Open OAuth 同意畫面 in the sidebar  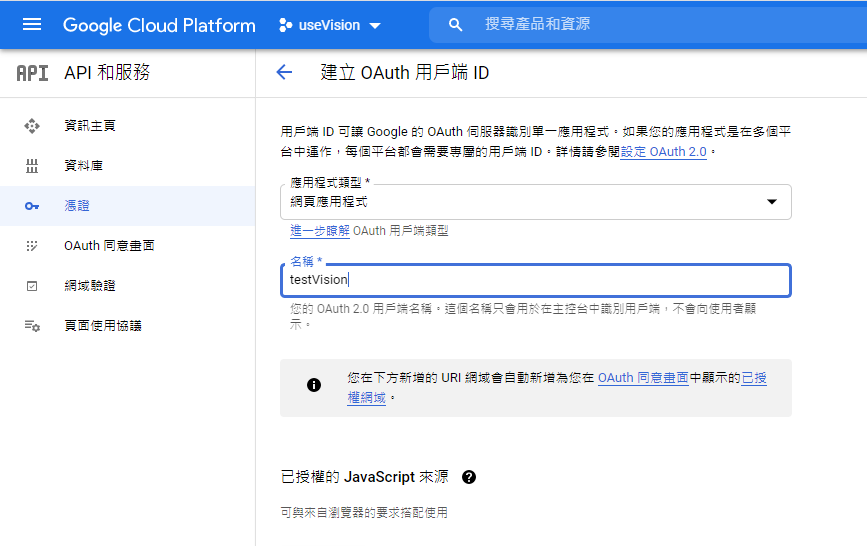point(127,246)
